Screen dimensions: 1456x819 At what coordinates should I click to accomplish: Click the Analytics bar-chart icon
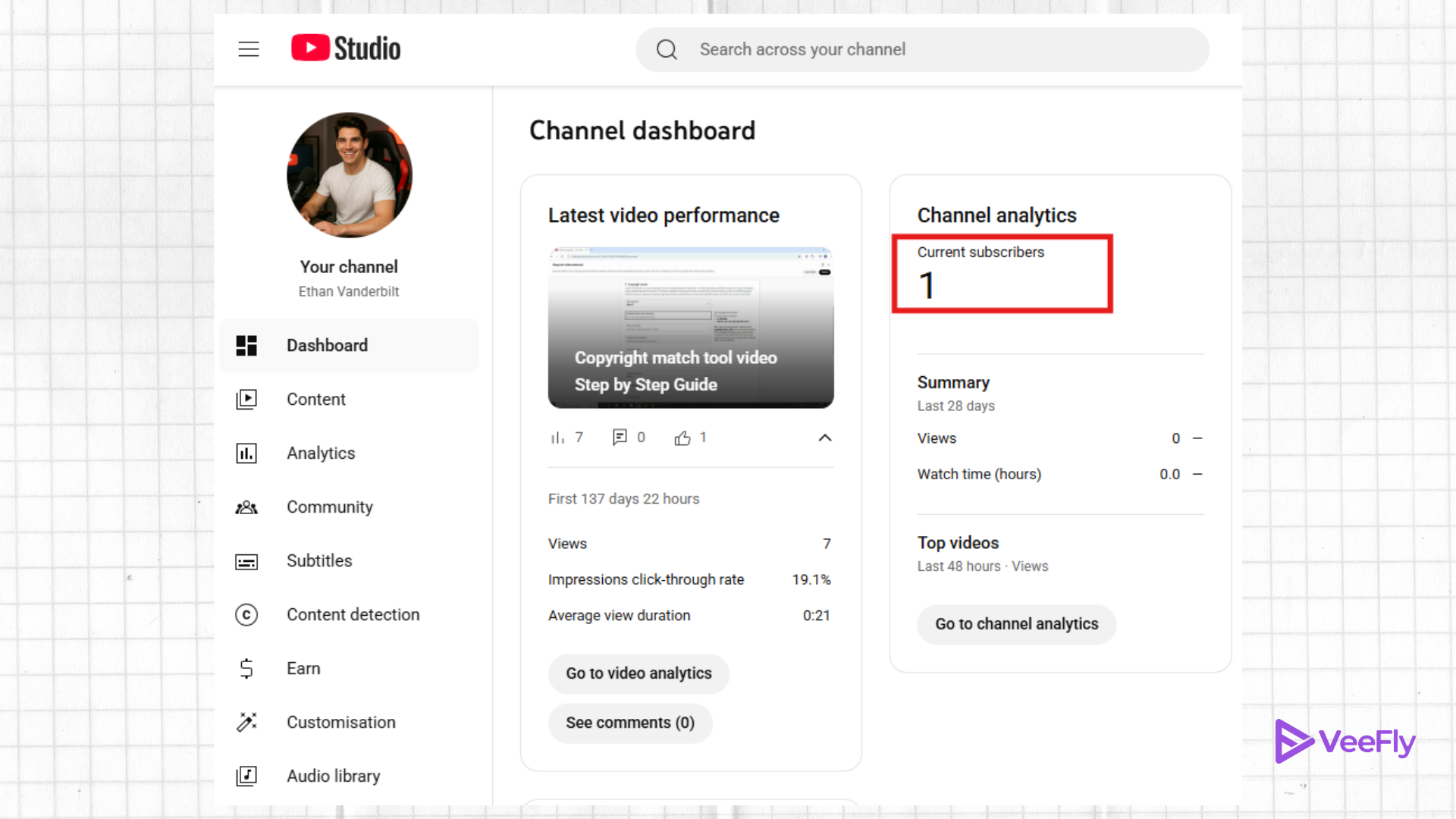coord(246,453)
